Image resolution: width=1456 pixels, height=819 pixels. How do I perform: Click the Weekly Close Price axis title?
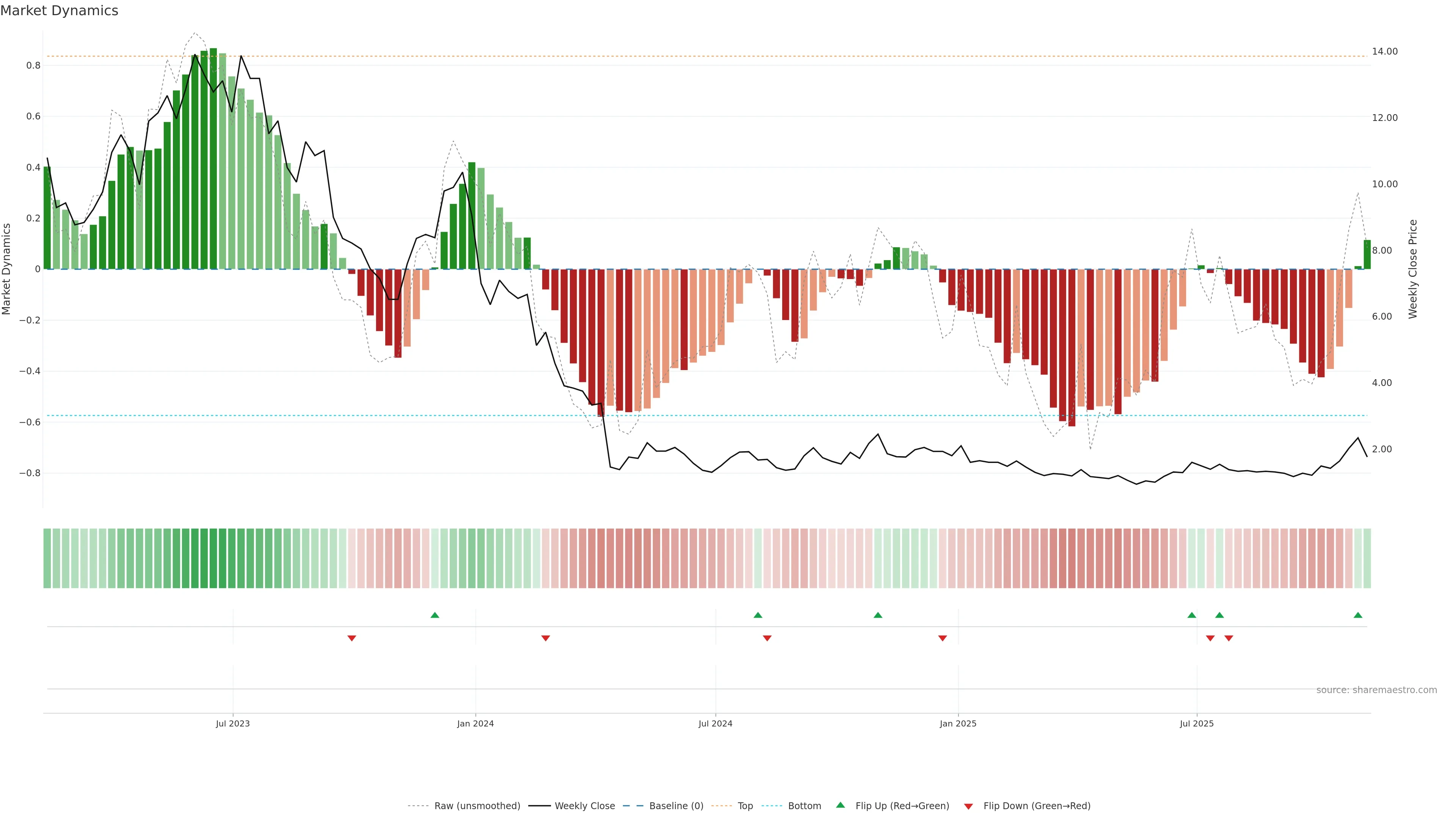click(1412, 269)
